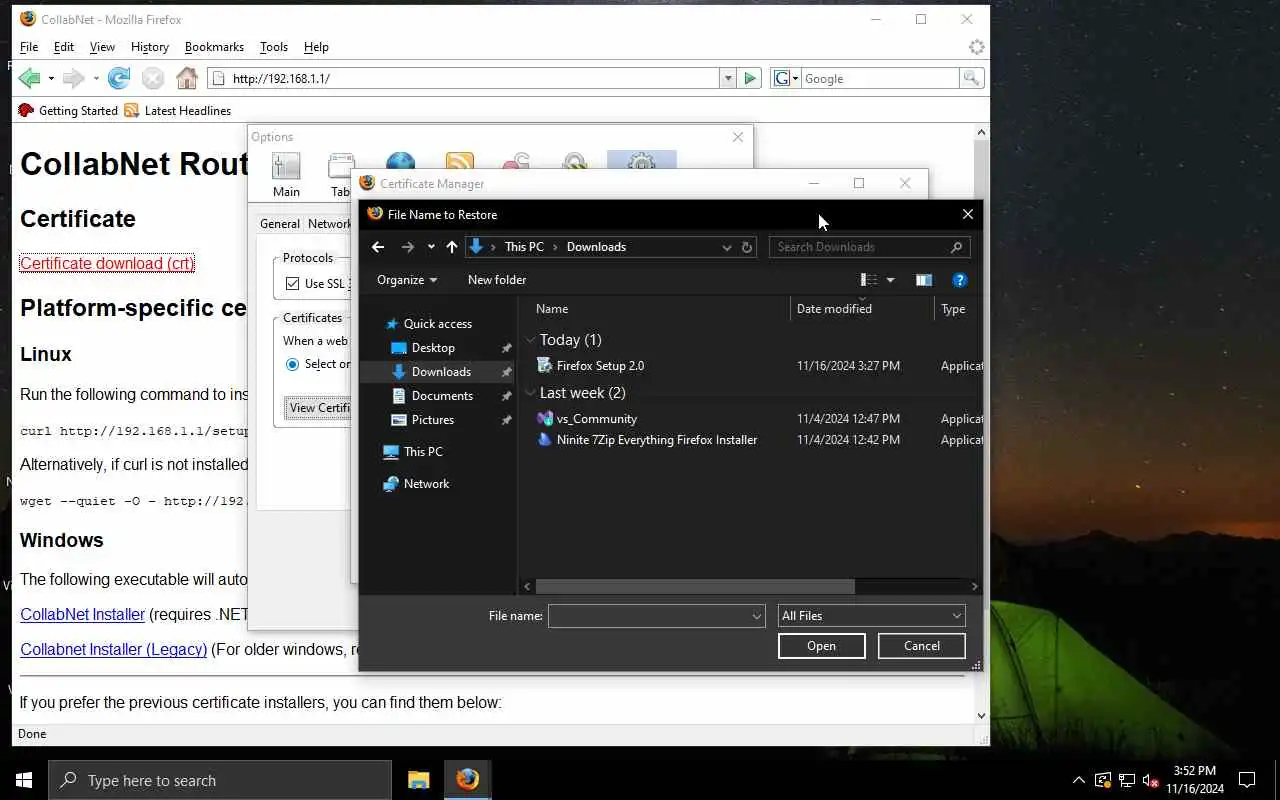Open the volume control in the system tray
The image size is (1280, 800).
pos(1152,780)
